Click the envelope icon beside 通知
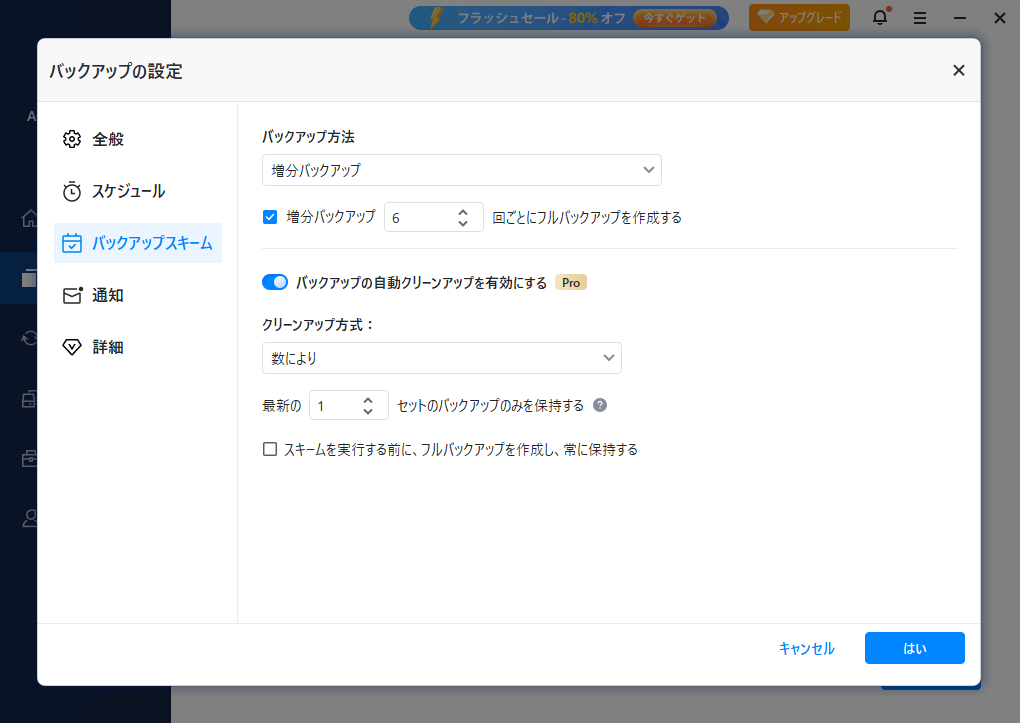 coord(72,295)
